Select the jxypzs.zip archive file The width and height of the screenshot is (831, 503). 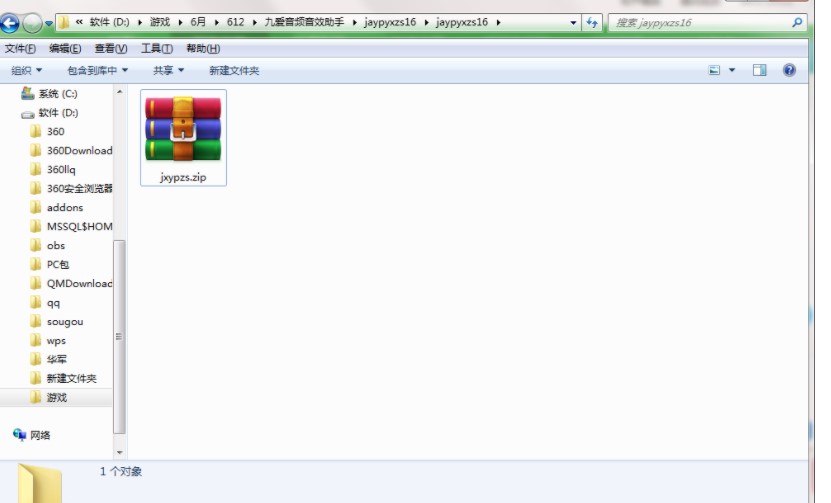[x=183, y=138]
